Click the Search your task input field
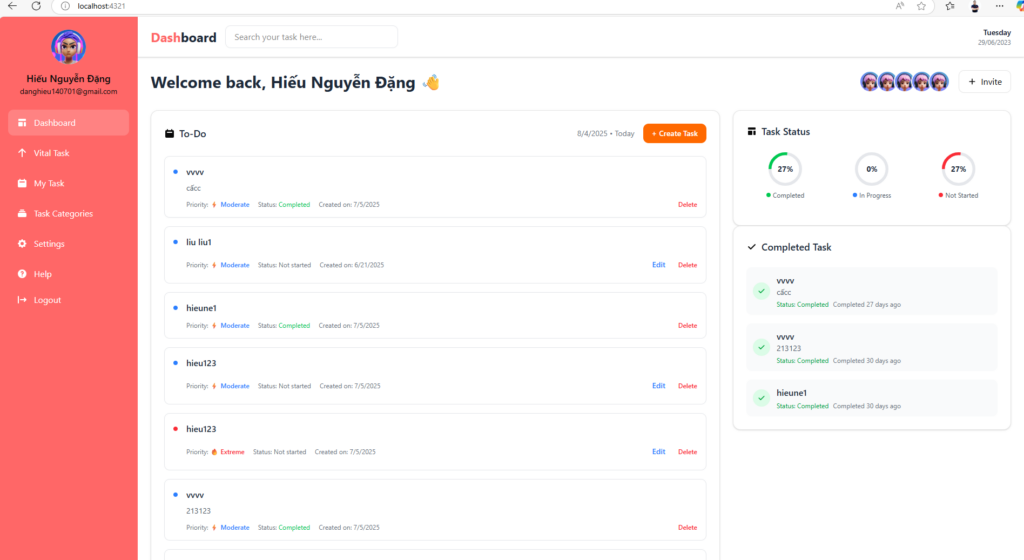Image resolution: width=1024 pixels, height=560 pixels. (311, 37)
